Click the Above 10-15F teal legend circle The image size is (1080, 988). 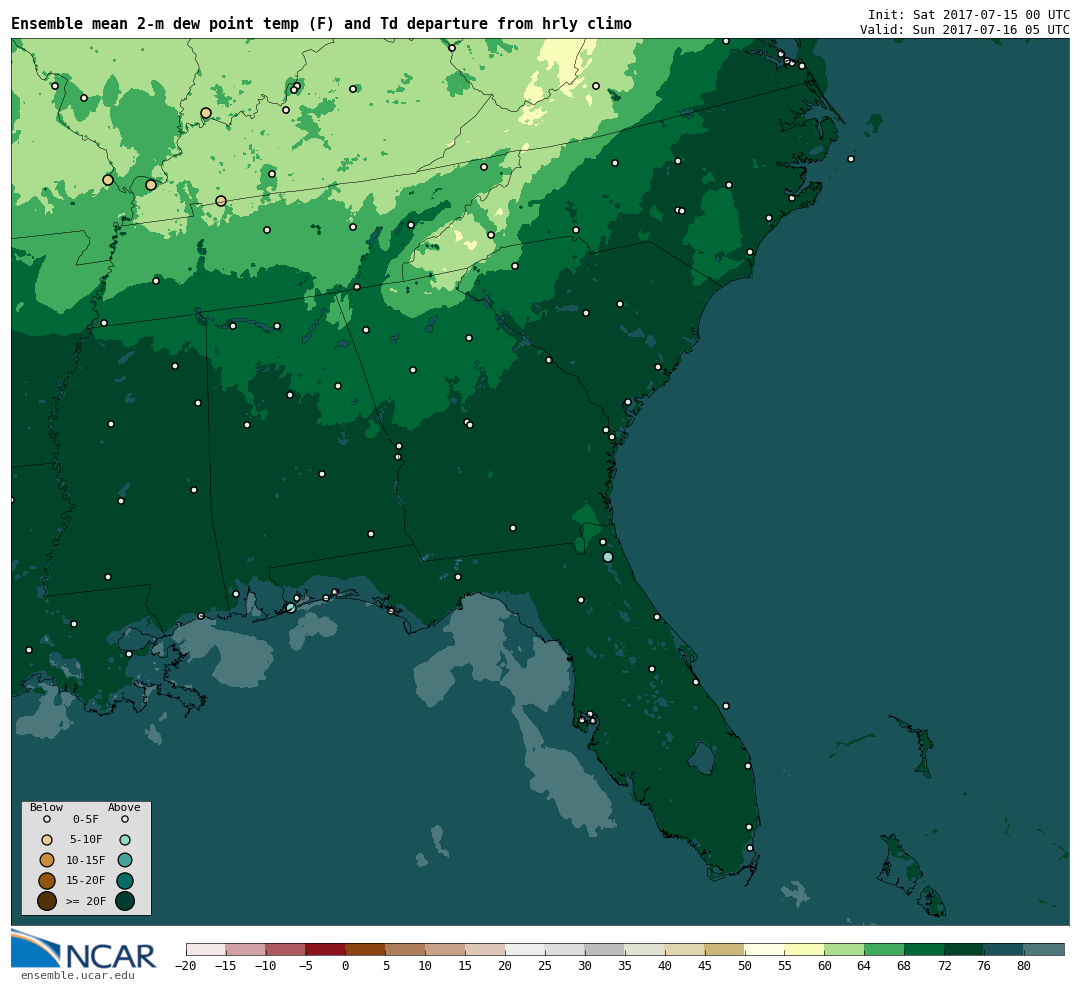point(125,860)
